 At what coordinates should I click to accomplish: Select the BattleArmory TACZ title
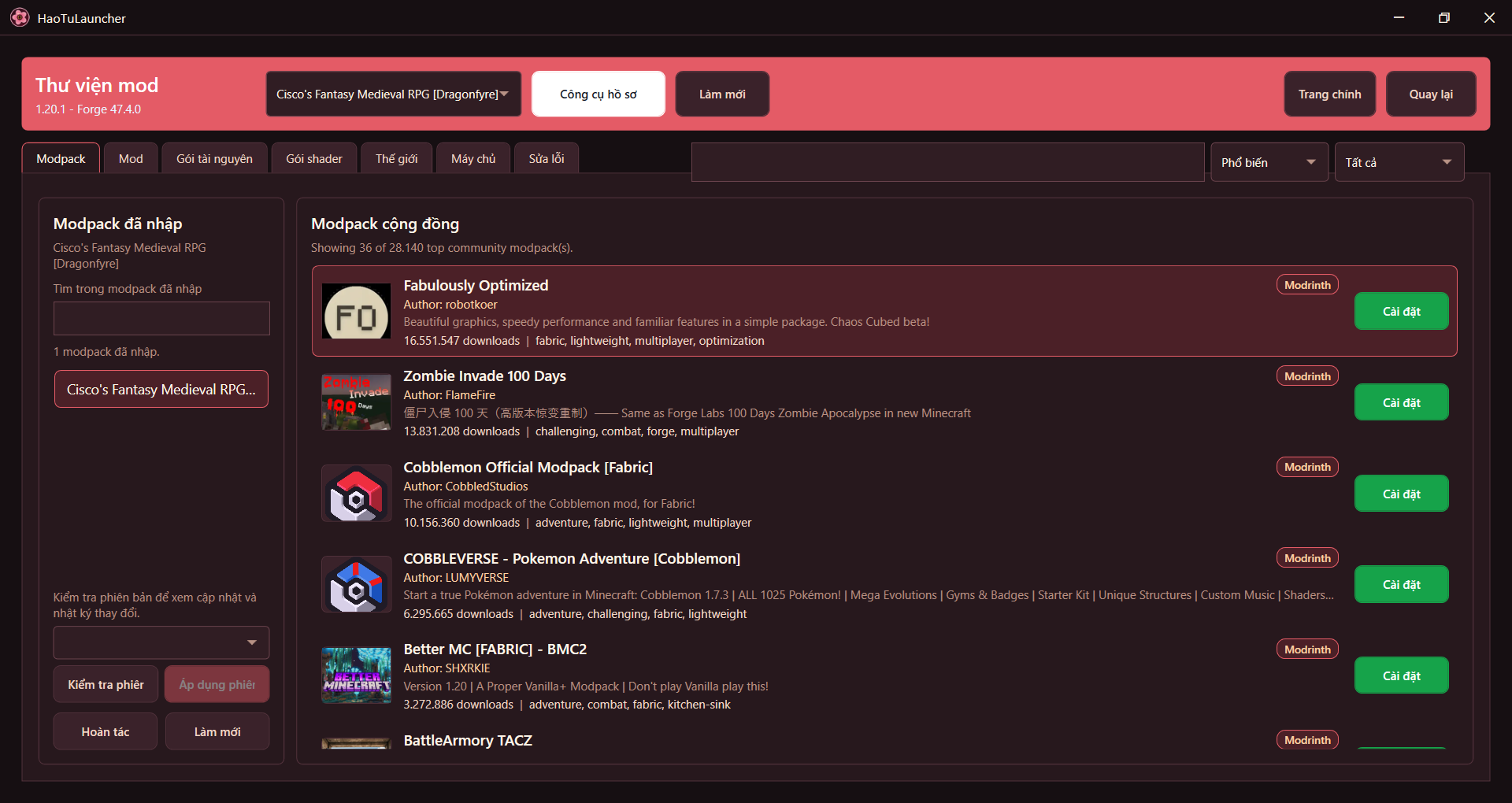[x=468, y=740]
